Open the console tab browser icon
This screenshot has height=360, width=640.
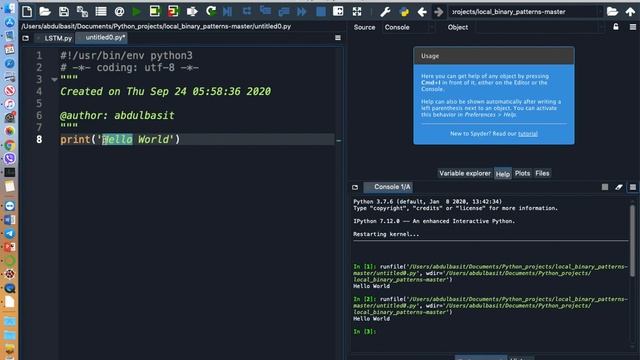[355, 187]
